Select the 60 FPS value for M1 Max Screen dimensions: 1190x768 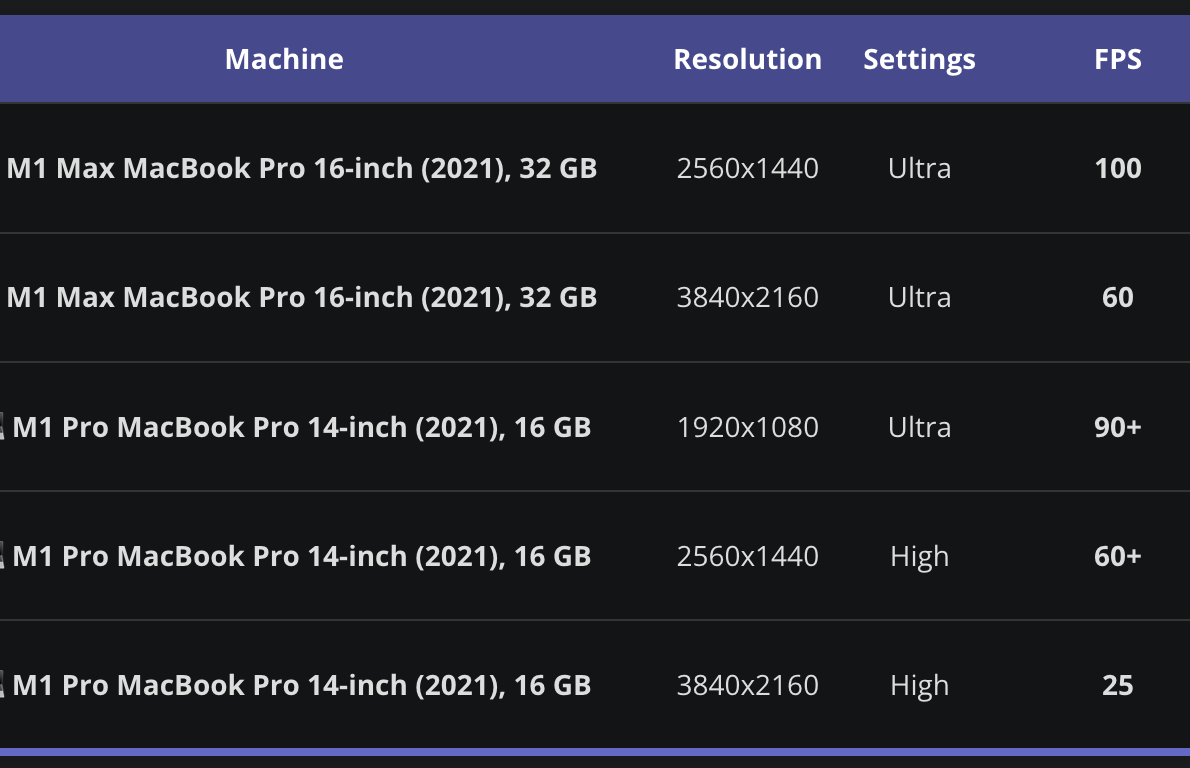point(1117,297)
